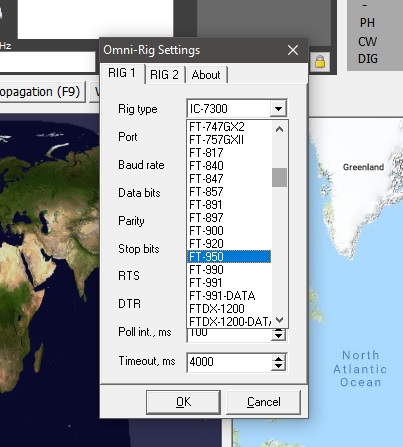Open the About tab
The height and width of the screenshot is (447, 403).
206,75
